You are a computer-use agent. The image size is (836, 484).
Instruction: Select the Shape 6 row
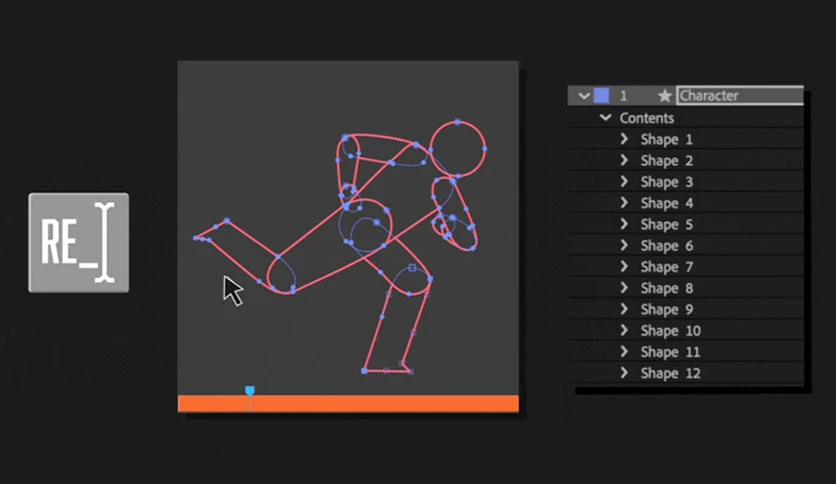[686, 245]
